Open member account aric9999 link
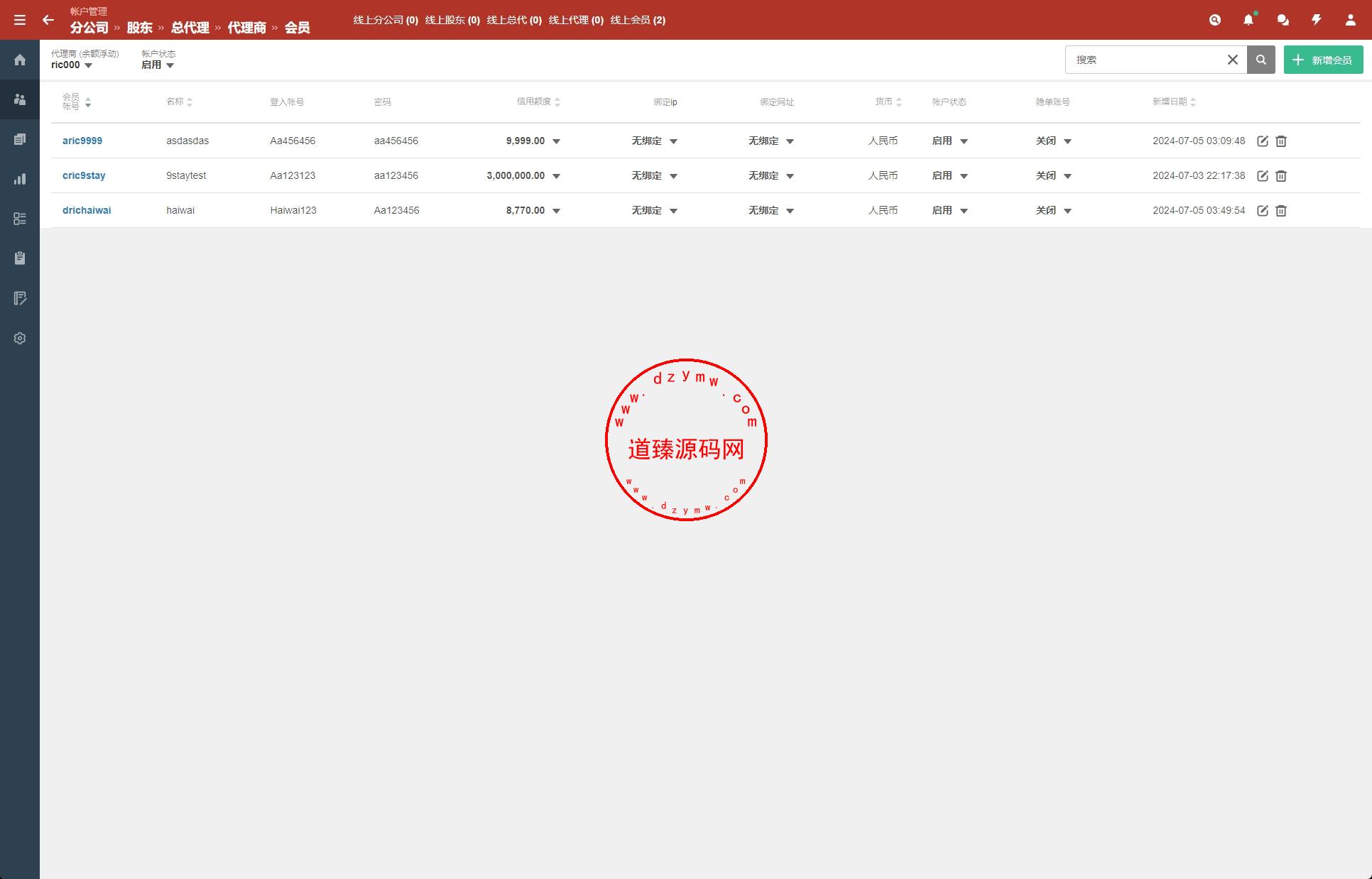 (x=82, y=141)
